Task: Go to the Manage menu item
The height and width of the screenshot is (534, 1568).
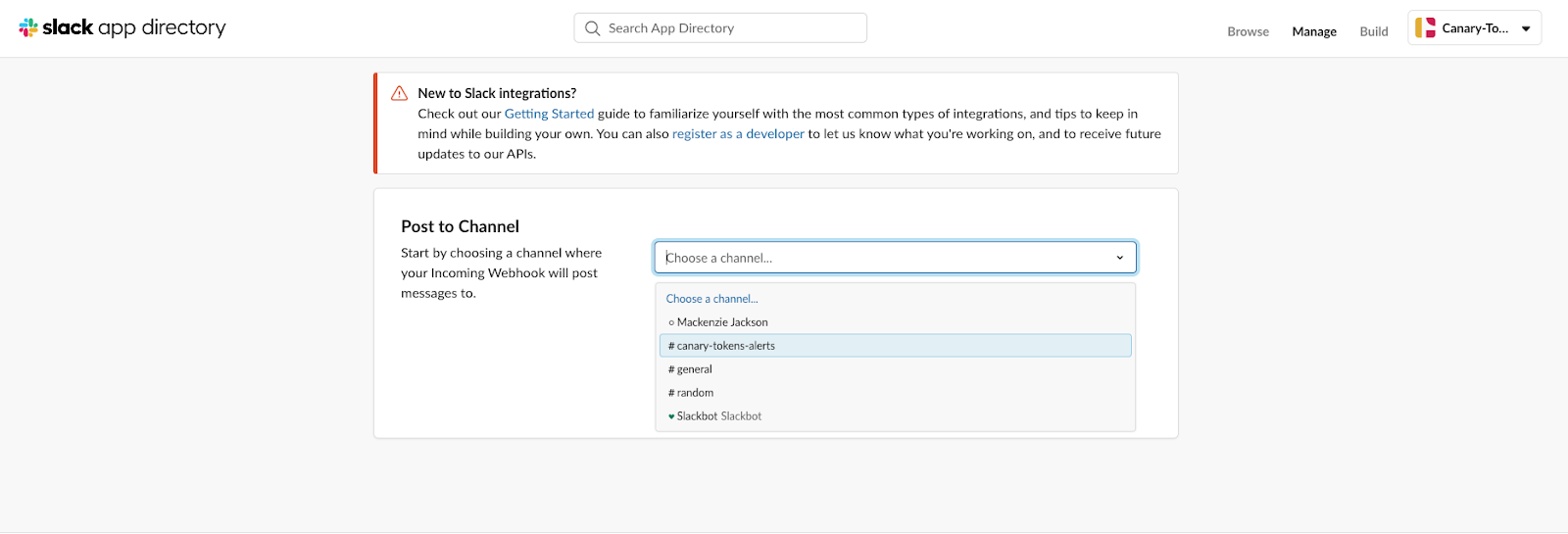Action: click(x=1314, y=31)
